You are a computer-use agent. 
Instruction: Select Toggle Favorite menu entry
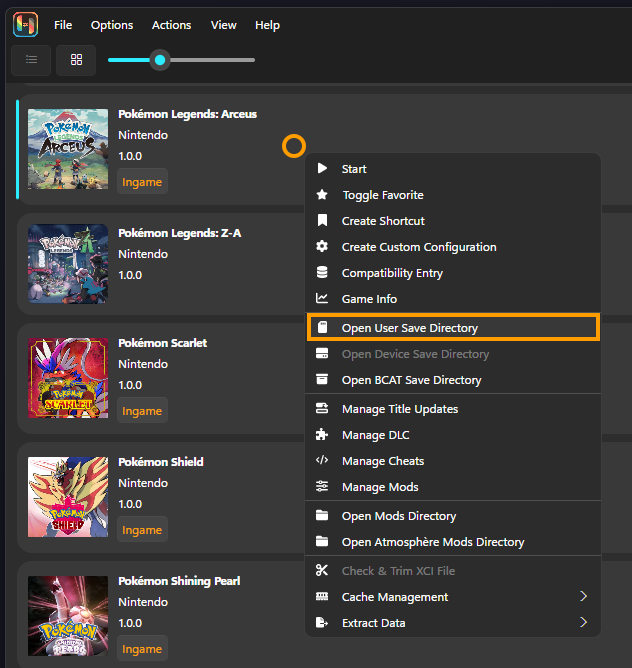point(453,195)
